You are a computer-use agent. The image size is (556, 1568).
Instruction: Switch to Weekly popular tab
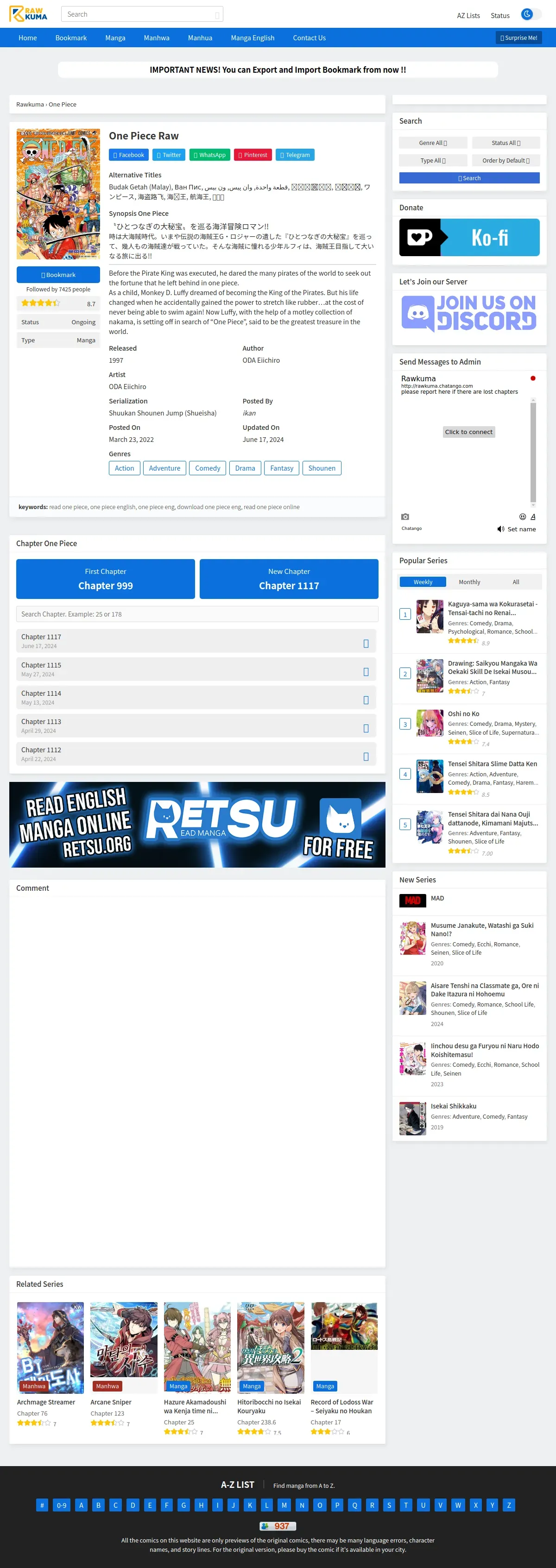[423, 583]
